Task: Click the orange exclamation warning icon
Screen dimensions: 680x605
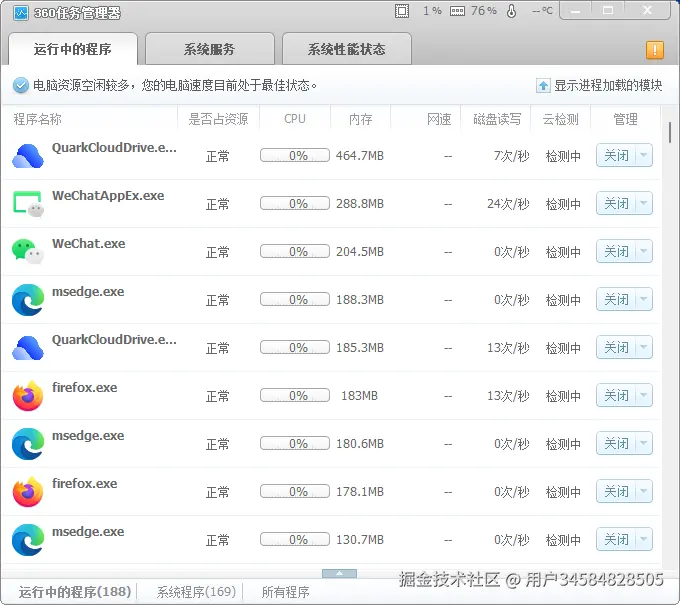Action: [x=654, y=50]
